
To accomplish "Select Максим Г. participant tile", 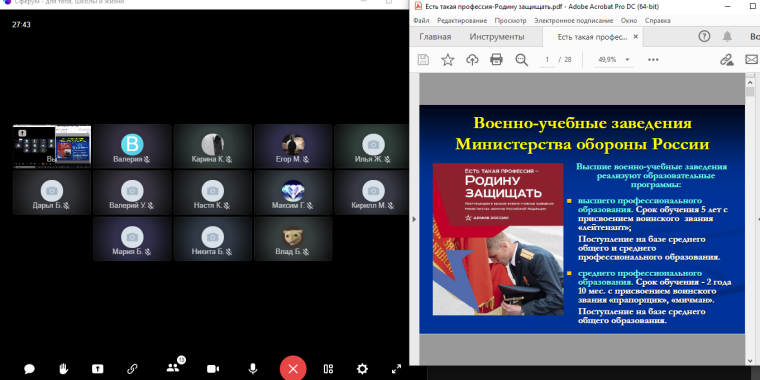I will click(293, 192).
